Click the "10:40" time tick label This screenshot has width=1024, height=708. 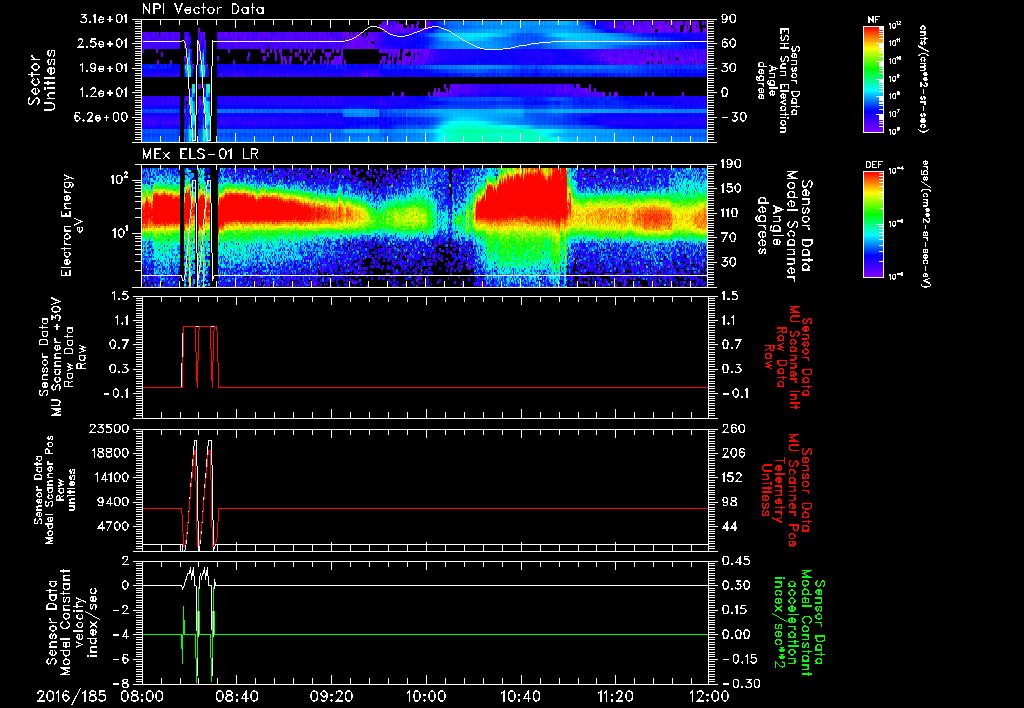pos(520,696)
